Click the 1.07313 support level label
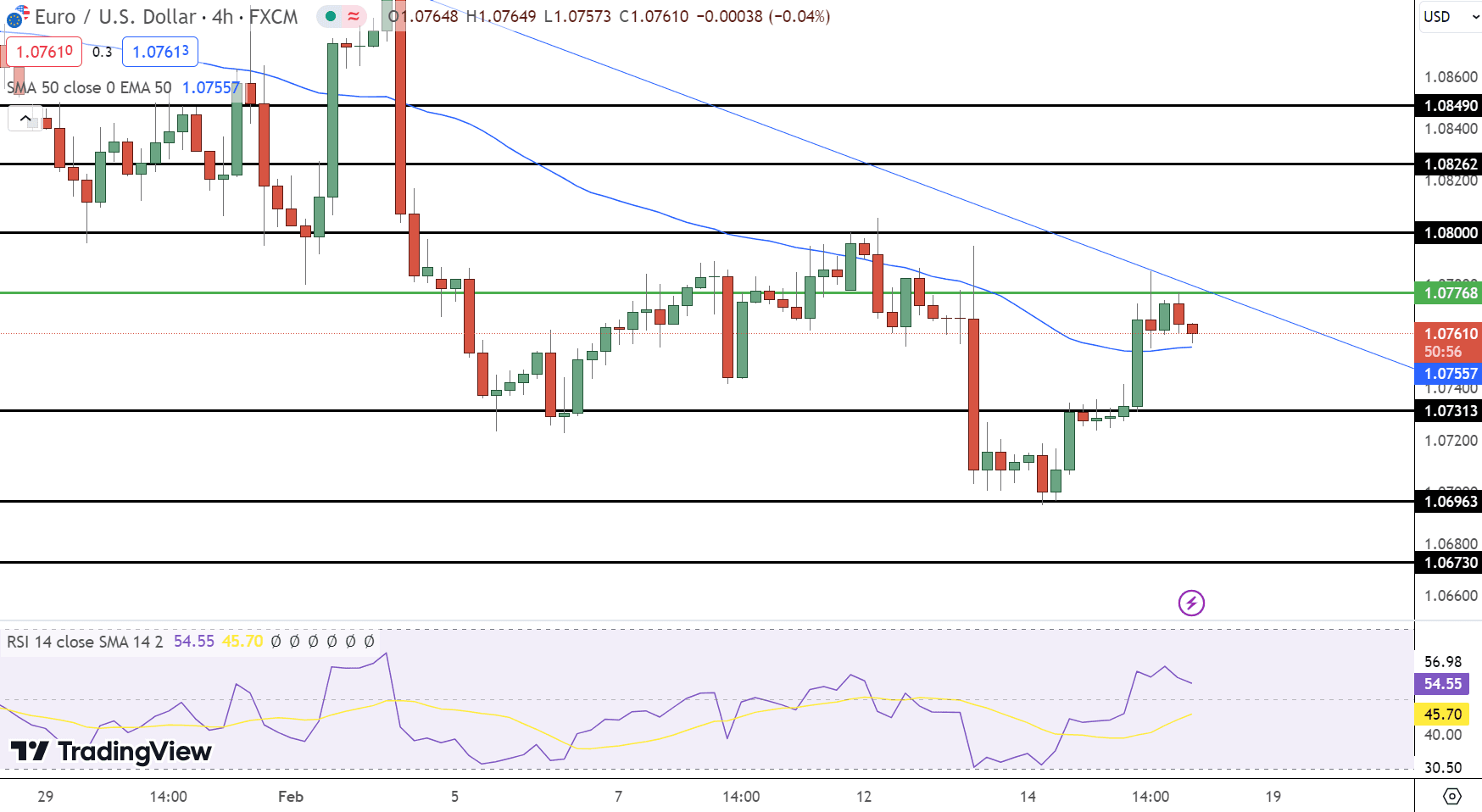The width and height of the screenshot is (1482, 812). (x=1449, y=411)
